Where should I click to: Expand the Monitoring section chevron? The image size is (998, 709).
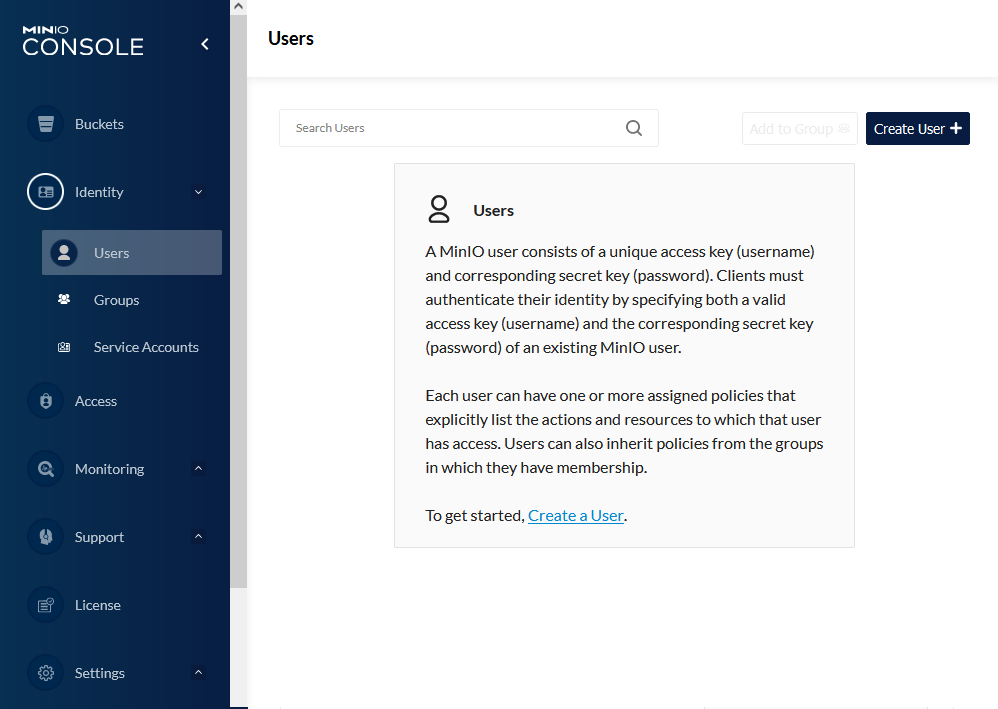198,469
